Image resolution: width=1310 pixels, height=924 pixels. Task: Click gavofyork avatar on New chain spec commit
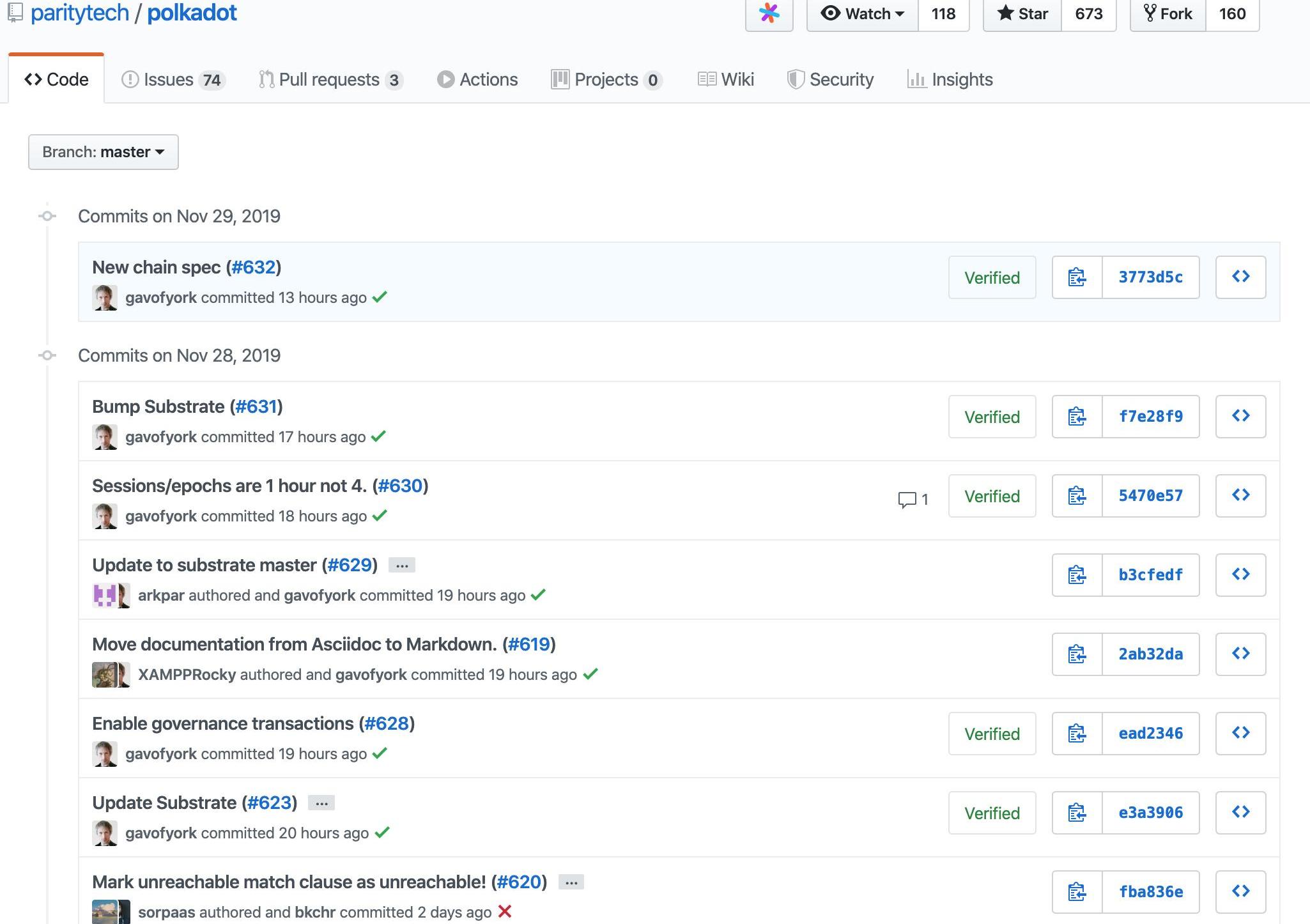(105, 298)
